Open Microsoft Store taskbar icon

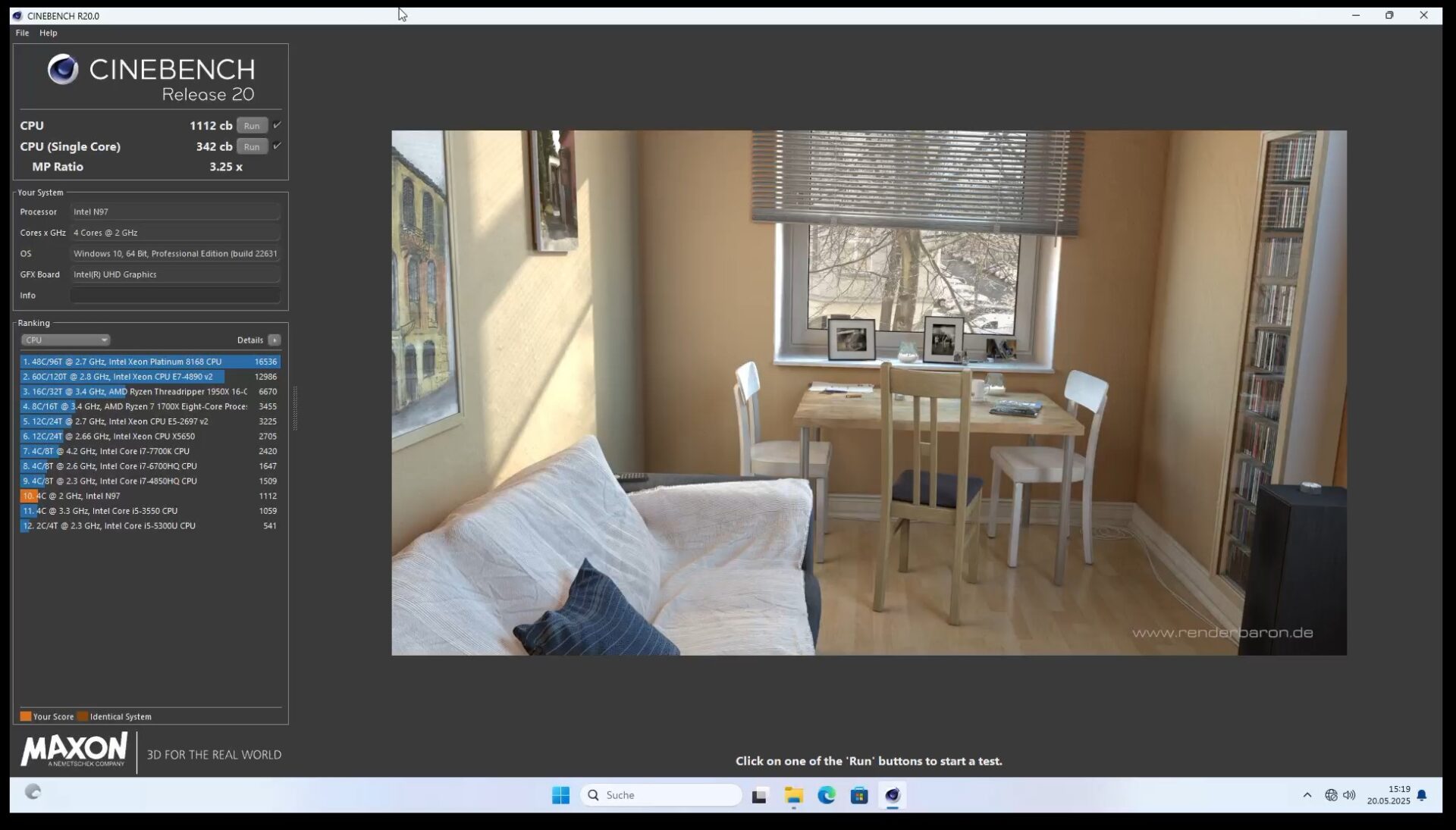coord(858,794)
